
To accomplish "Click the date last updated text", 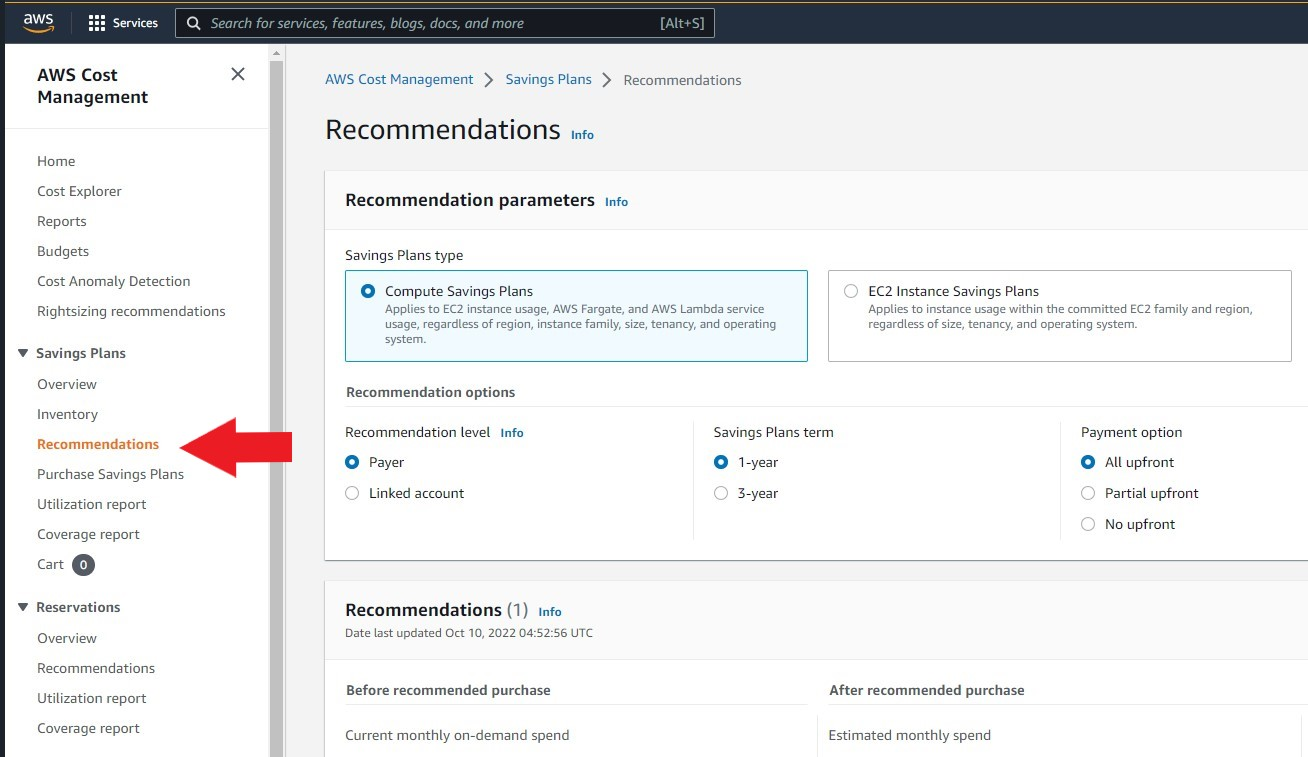I will [x=469, y=633].
